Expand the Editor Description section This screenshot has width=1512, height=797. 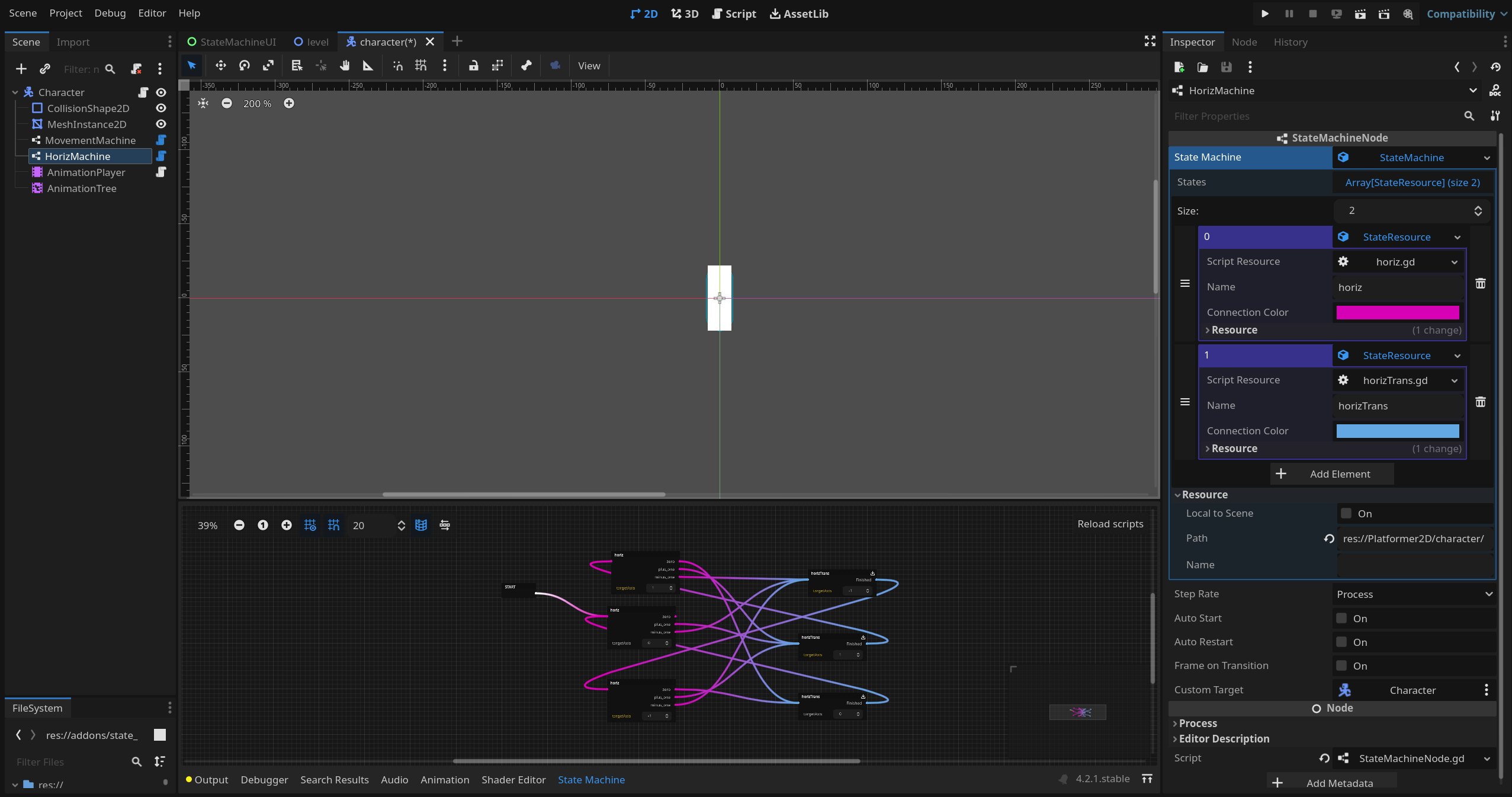click(x=1224, y=739)
